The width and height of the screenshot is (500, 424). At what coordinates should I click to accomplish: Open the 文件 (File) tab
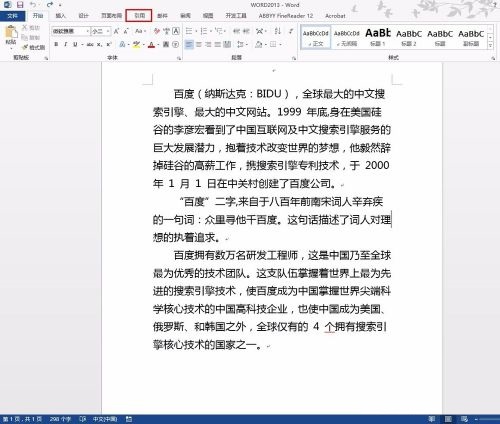click(x=12, y=16)
